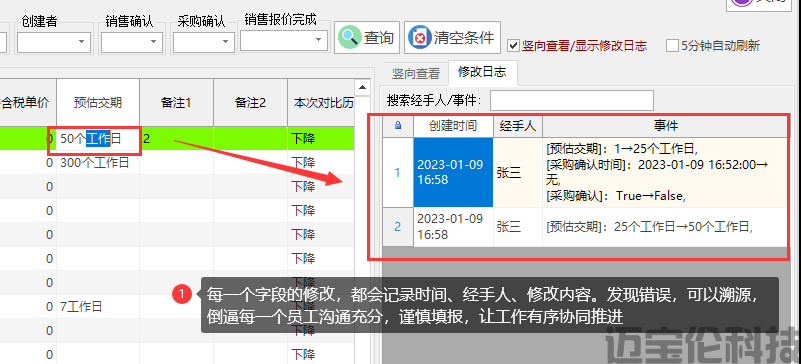
Task: Click the 备注1 cell containing 2
Action: [x=176, y=138]
